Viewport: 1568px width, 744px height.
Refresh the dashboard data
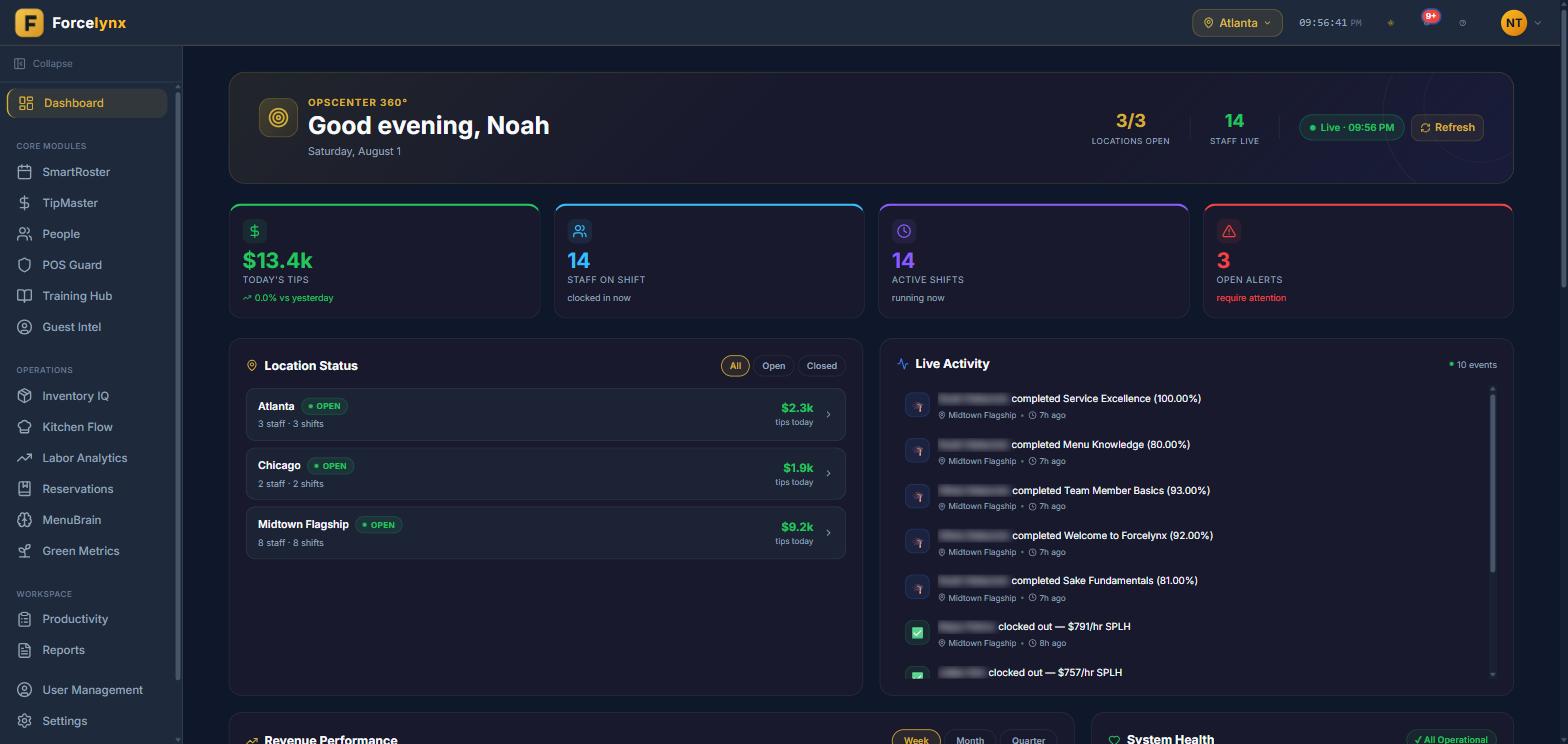pos(1447,127)
